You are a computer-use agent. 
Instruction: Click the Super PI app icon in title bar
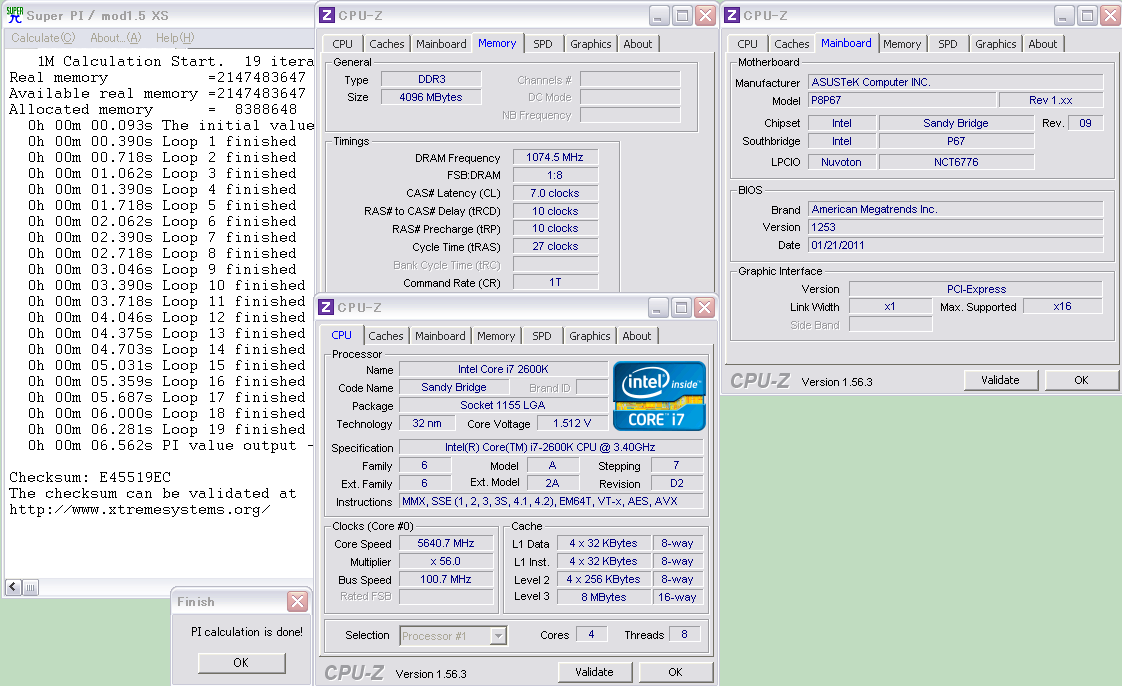14,15
